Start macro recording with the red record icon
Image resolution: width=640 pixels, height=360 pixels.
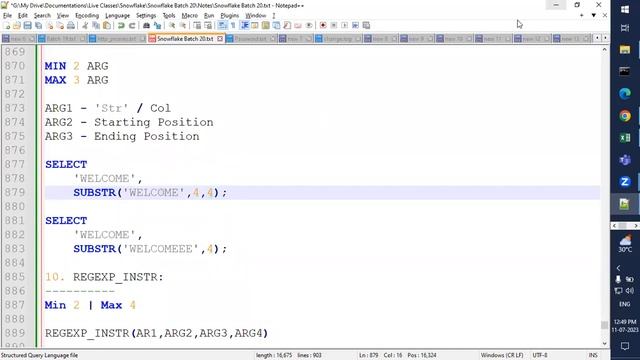[323, 25]
